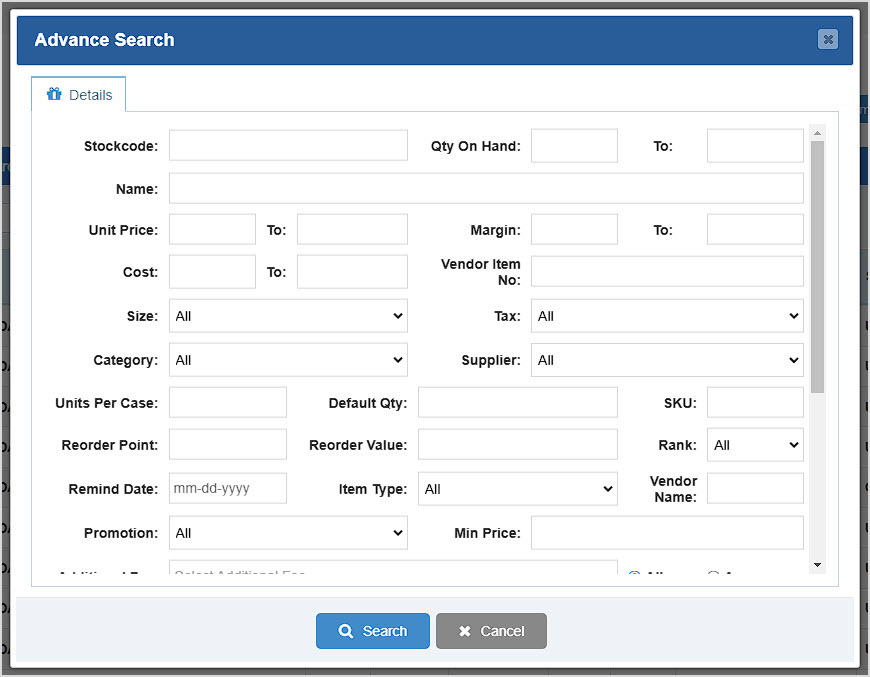Open the Promotion dropdown
The width and height of the screenshot is (870, 677).
pyautogui.click(x=287, y=532)
